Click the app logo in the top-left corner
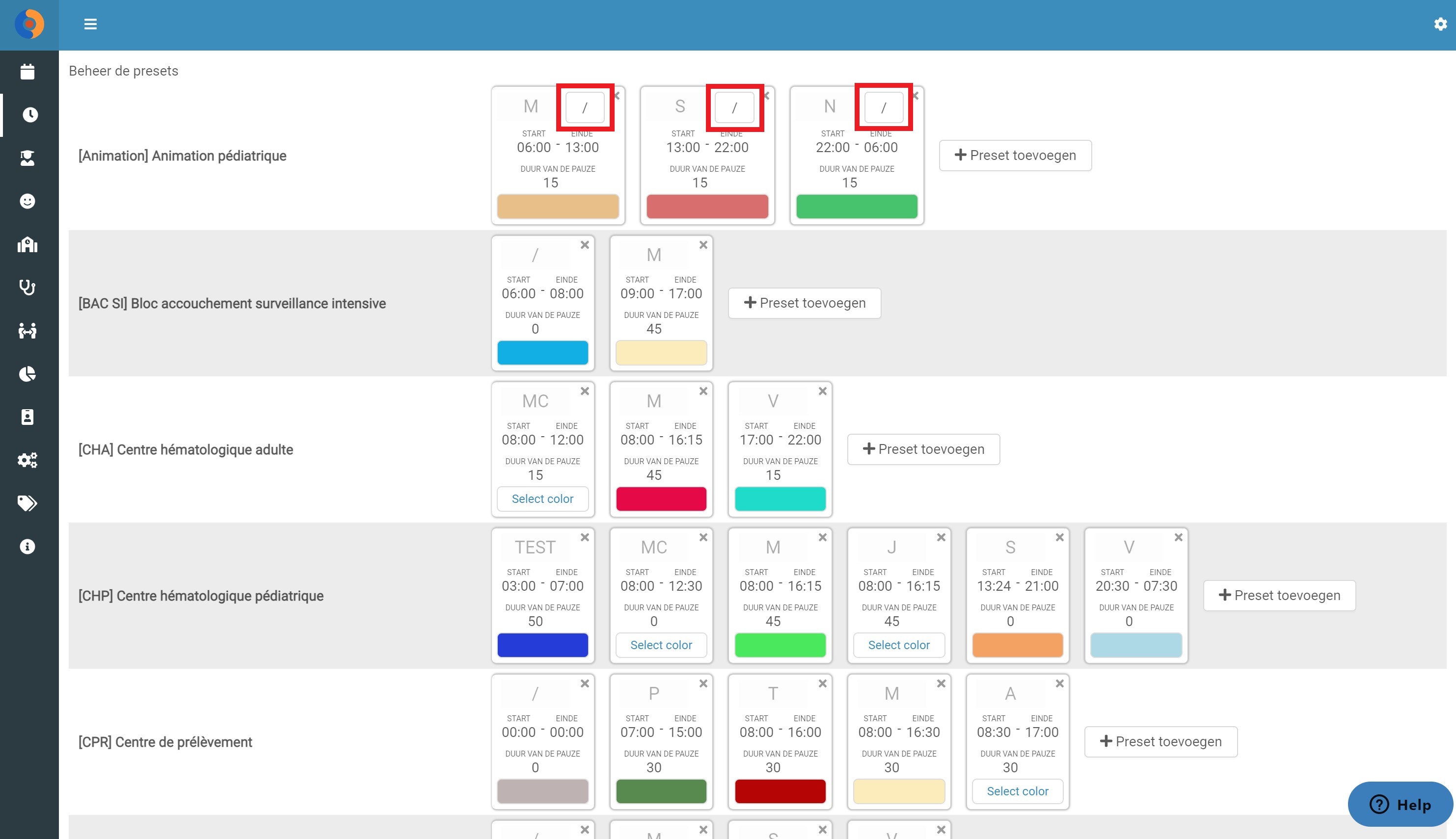The height and width of the screenshot is (839, 1456). (x=29, y=24)
